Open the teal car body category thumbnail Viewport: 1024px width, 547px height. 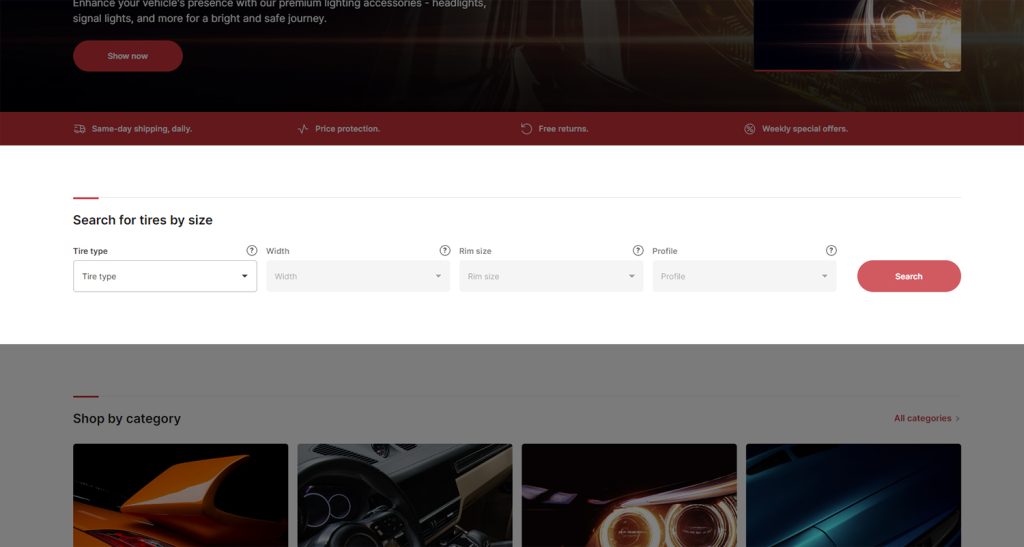coord(853,496)
